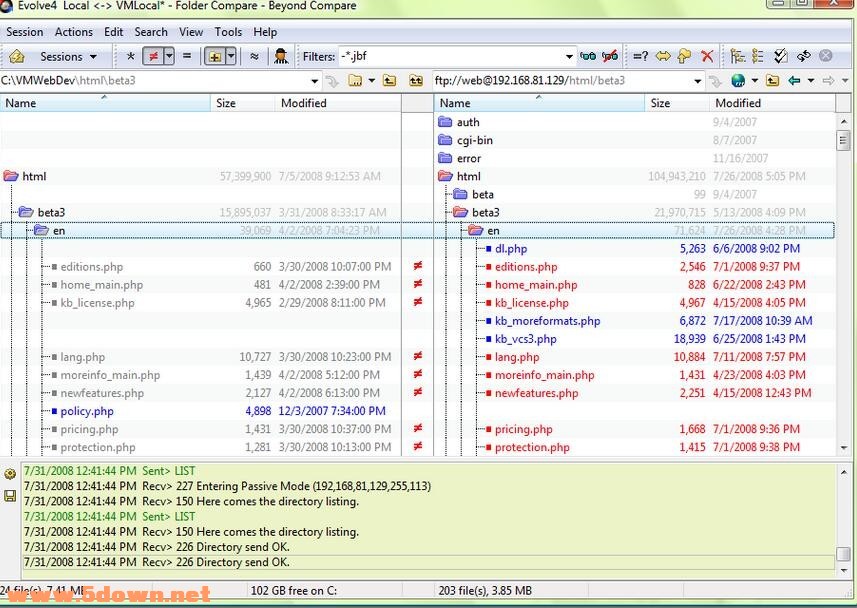Open the Sessions dropdown button
Screen dimensions: 857x608
[x=68, y=56]
